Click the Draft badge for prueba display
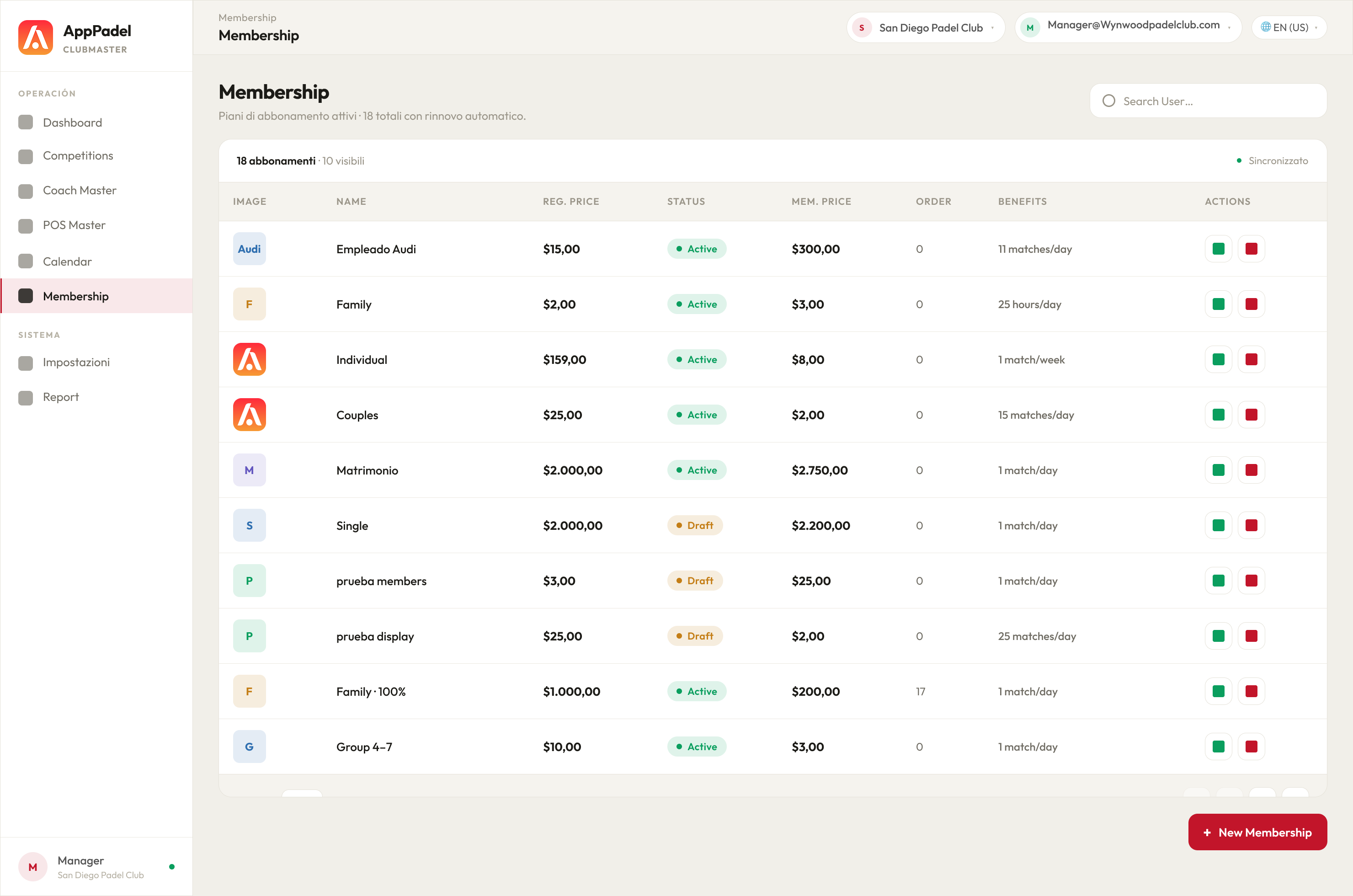This screenshot has height=896, width=1353. 695,636
